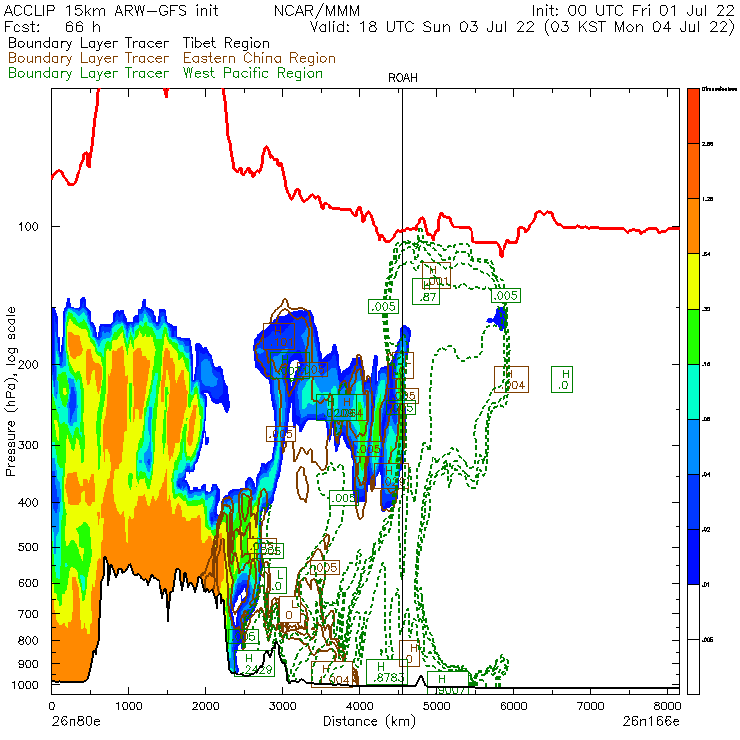
Task: Select the black Boundary Layer Tracer legend text
Action: click(x=88, y=43)
